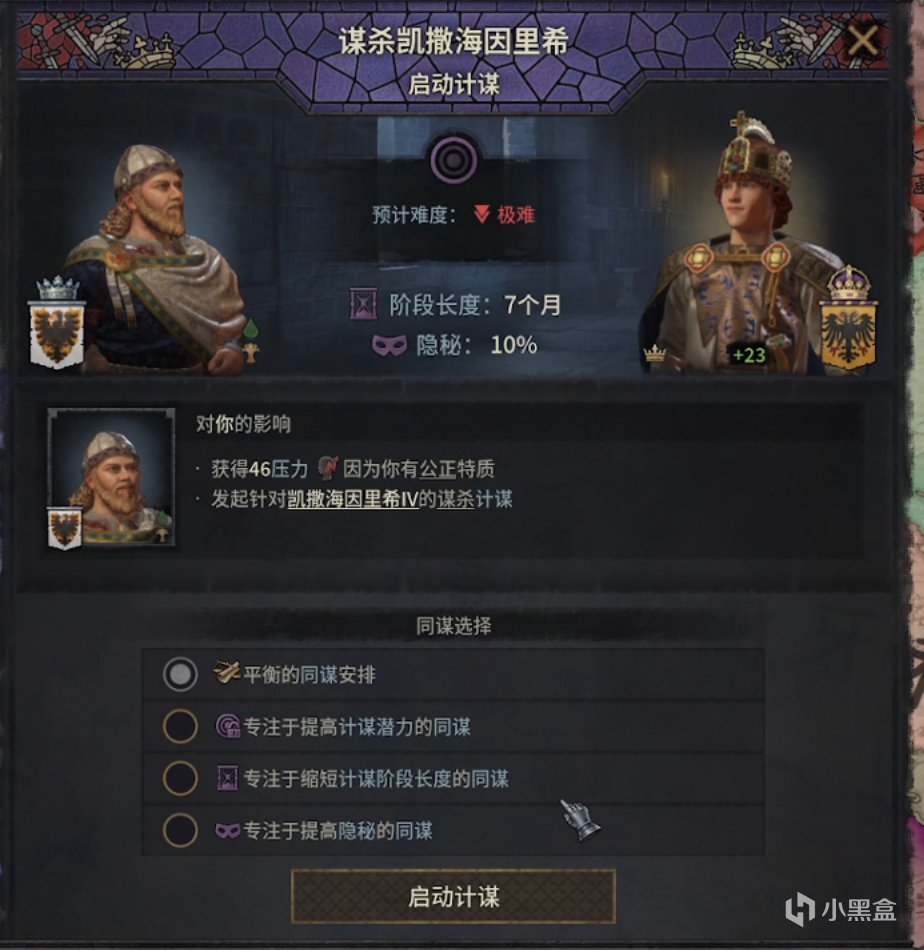This screenshot has width=924, height=950.
Task: Click the purple scheme target icon
Action: pos(454,160)
